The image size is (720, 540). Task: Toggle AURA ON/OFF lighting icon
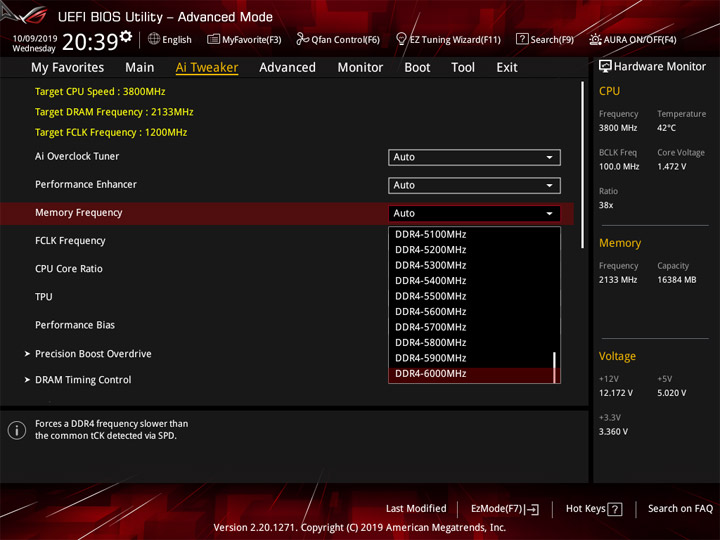click(x=595, y=39)
